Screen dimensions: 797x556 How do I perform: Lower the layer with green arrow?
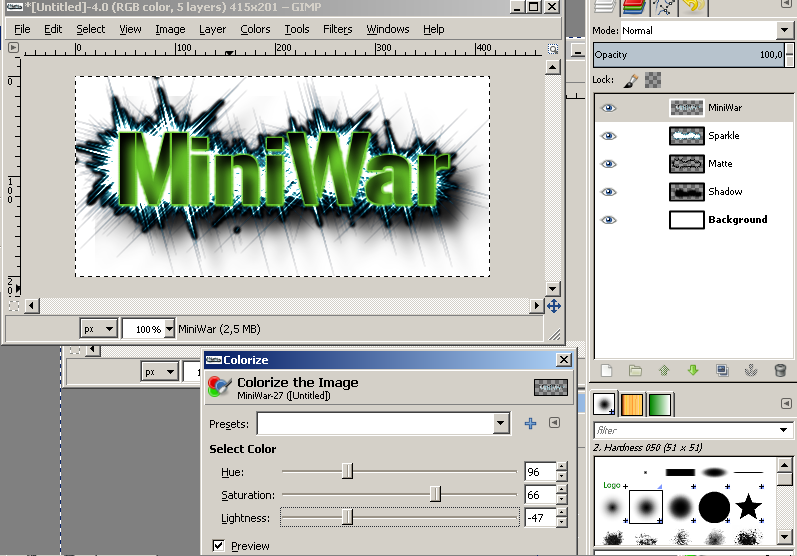(693, 370)
